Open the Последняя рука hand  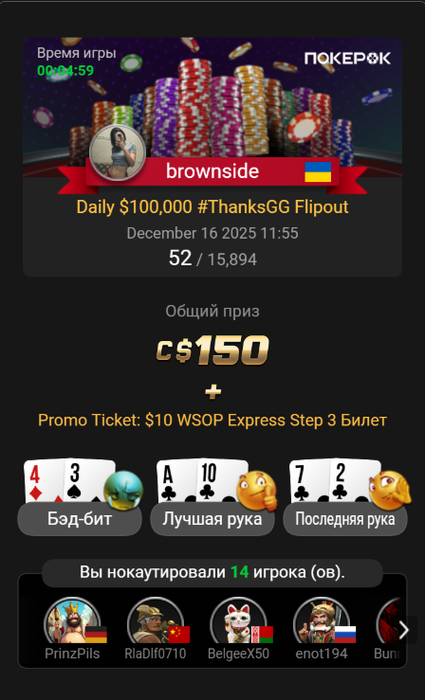point(345,519)
